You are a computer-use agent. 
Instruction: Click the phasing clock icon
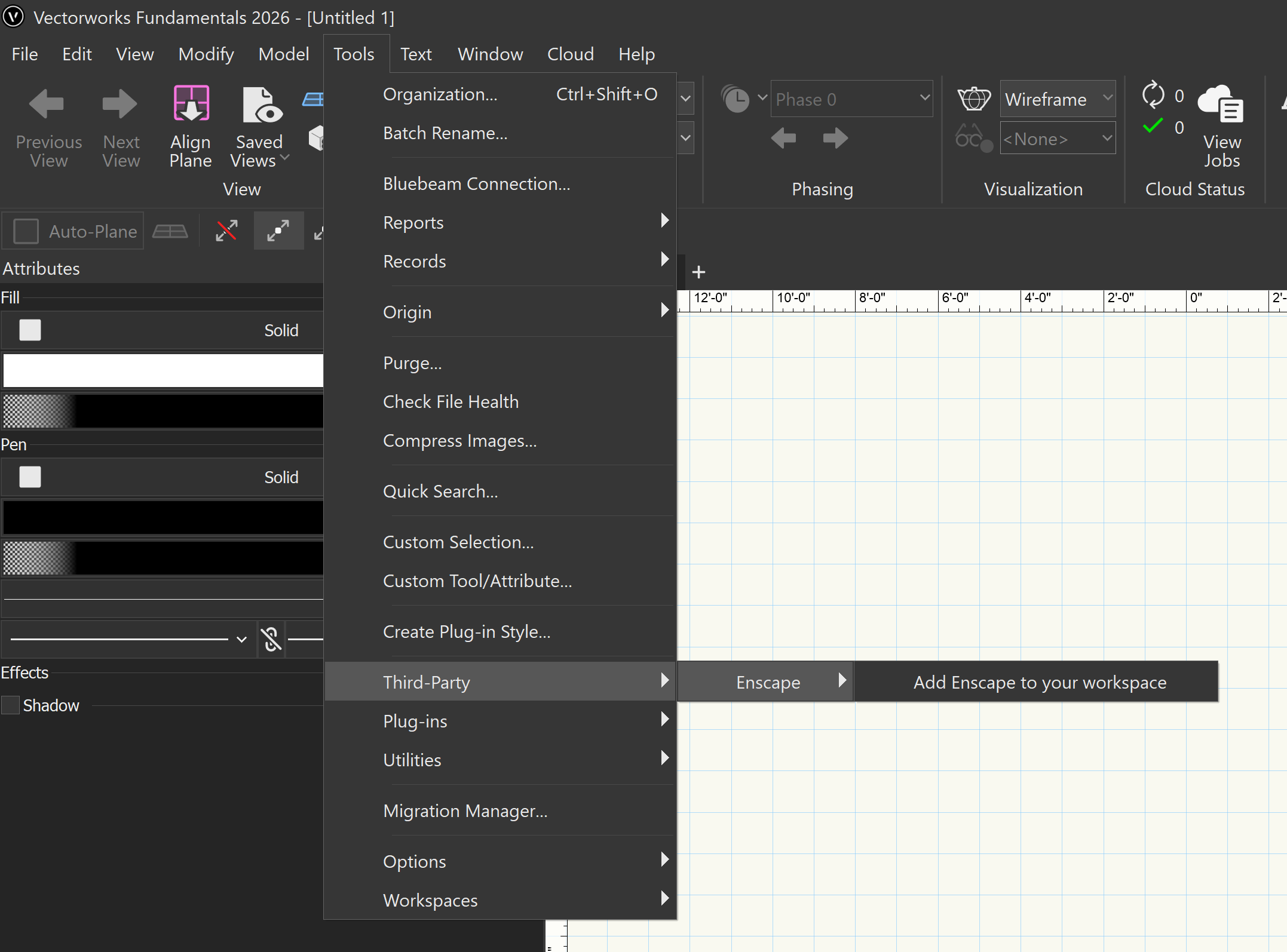point(735,99)
